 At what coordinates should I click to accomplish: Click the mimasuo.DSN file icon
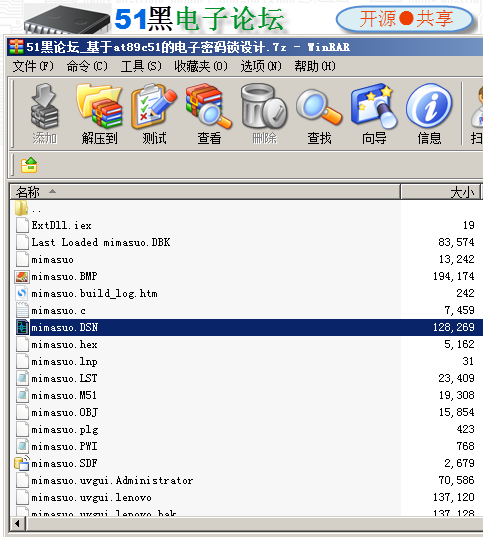(22, 327)
